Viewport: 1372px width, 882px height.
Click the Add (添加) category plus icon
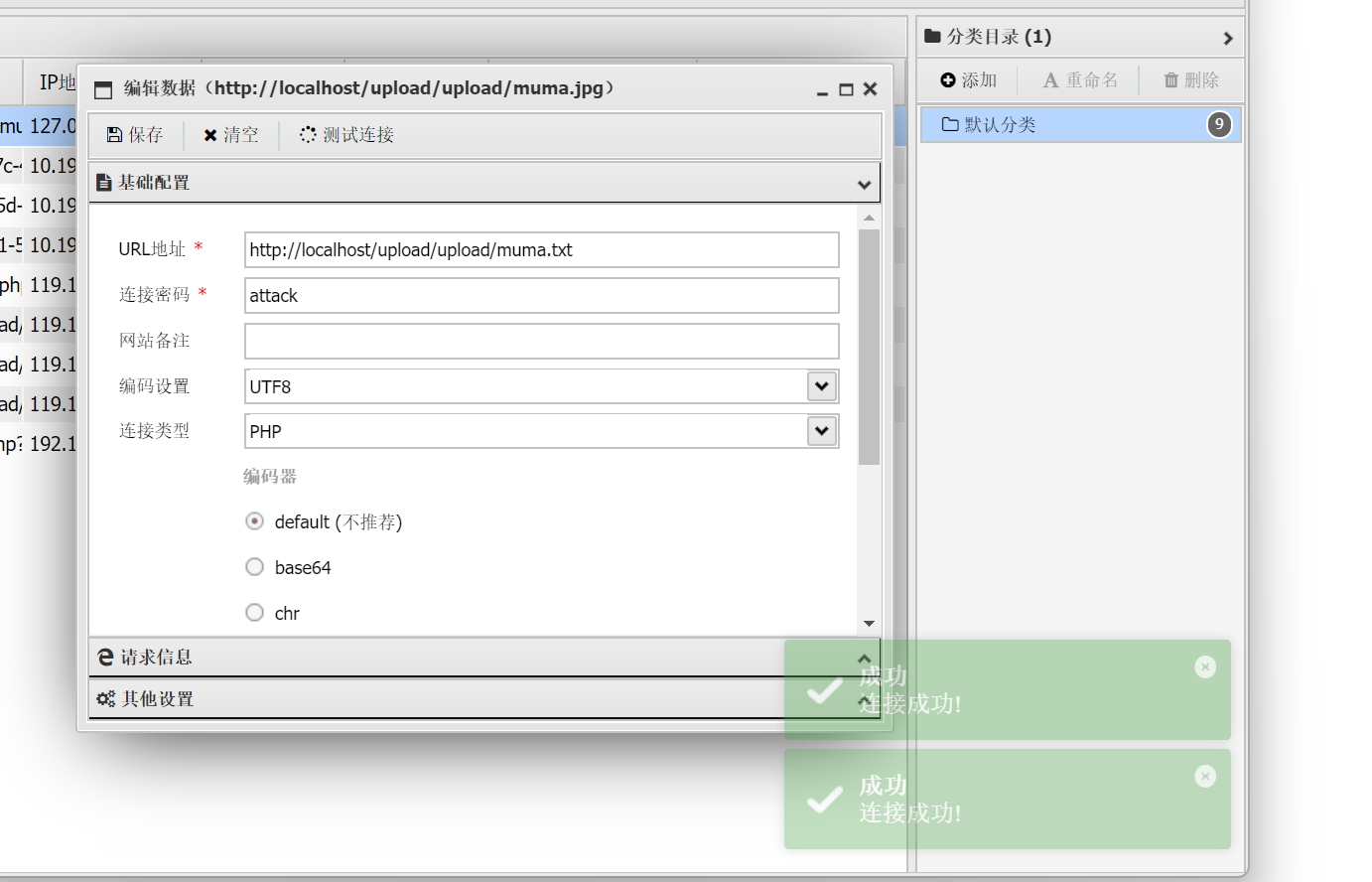click(948, 80)
